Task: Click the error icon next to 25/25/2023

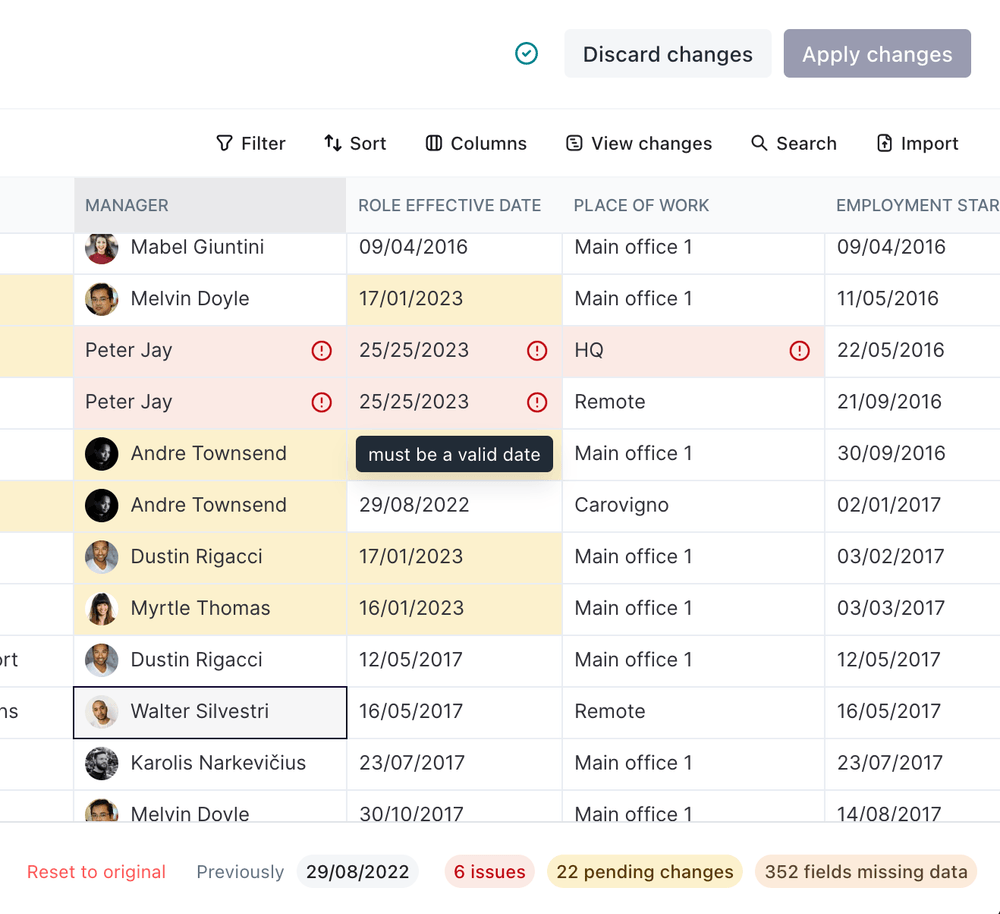Action: [x=537, y=350]
